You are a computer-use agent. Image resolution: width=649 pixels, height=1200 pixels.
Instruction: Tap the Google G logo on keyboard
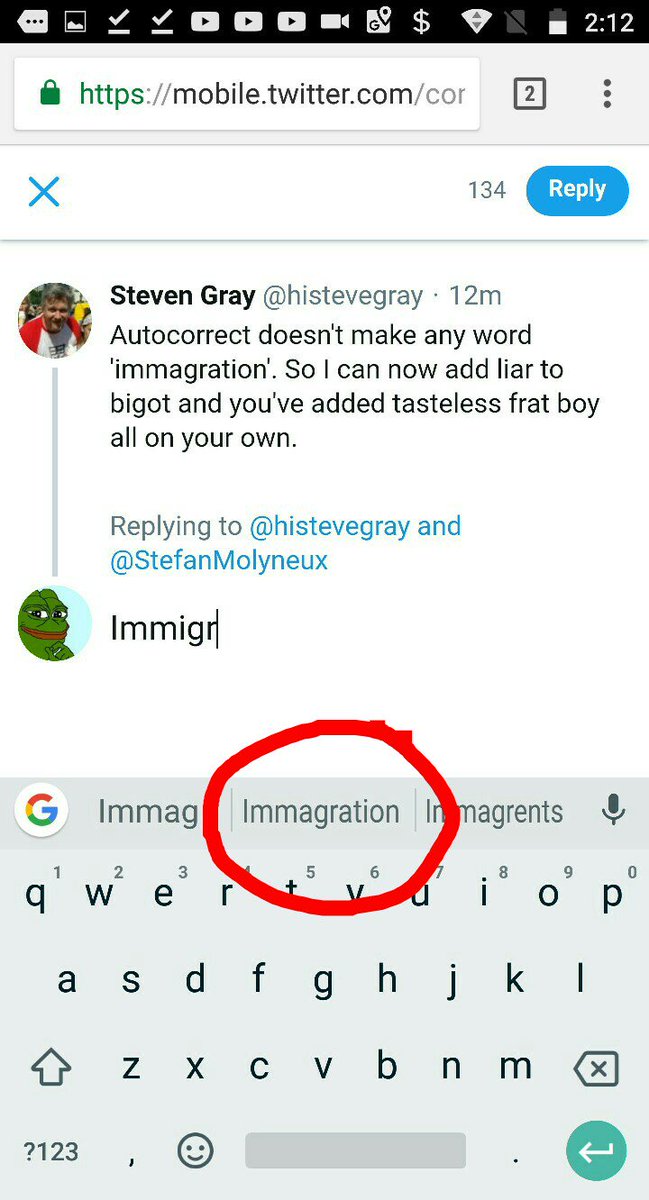(x=41, y=810)
